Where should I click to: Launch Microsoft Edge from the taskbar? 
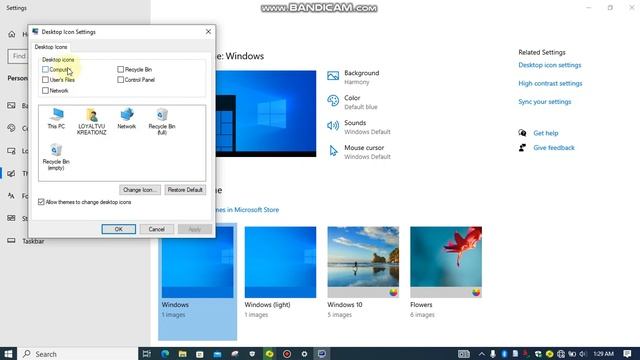[165, 354]
